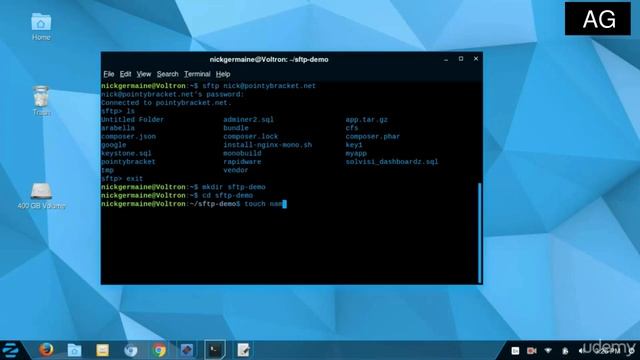The height and width of the screenshot is (360, 640).
Task: Click 'key1' in the listing
Action: click(354, 145)
